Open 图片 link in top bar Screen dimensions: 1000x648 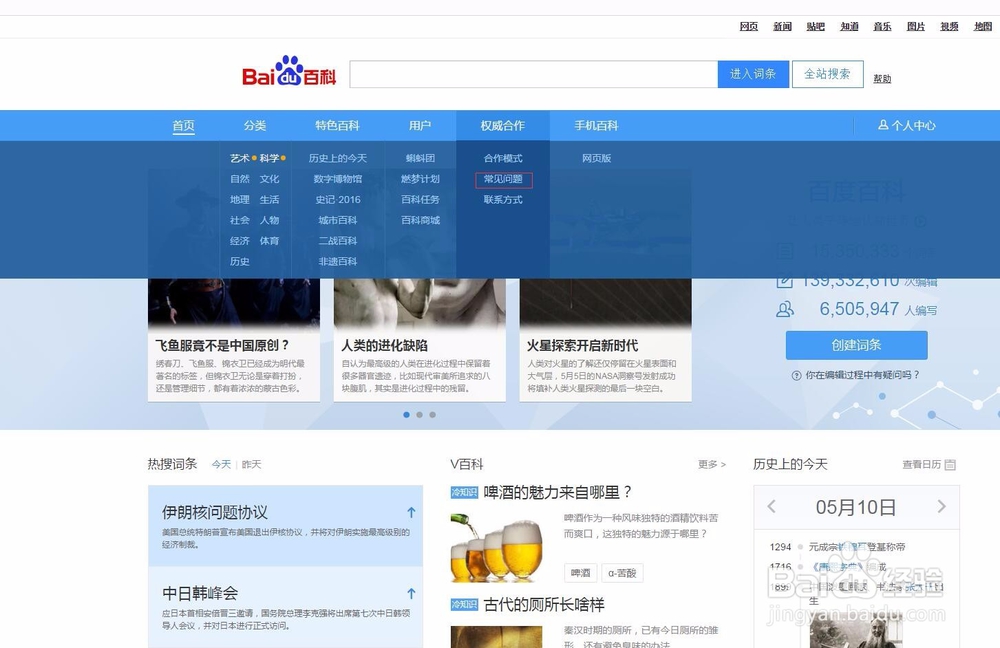pos(916,26)
